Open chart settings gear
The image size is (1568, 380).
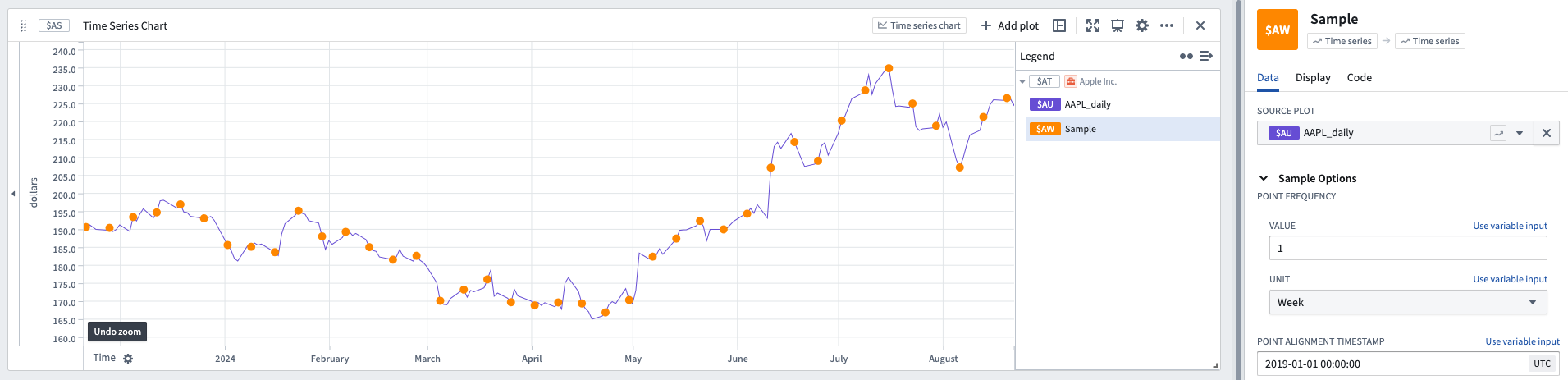point(1142,25)
